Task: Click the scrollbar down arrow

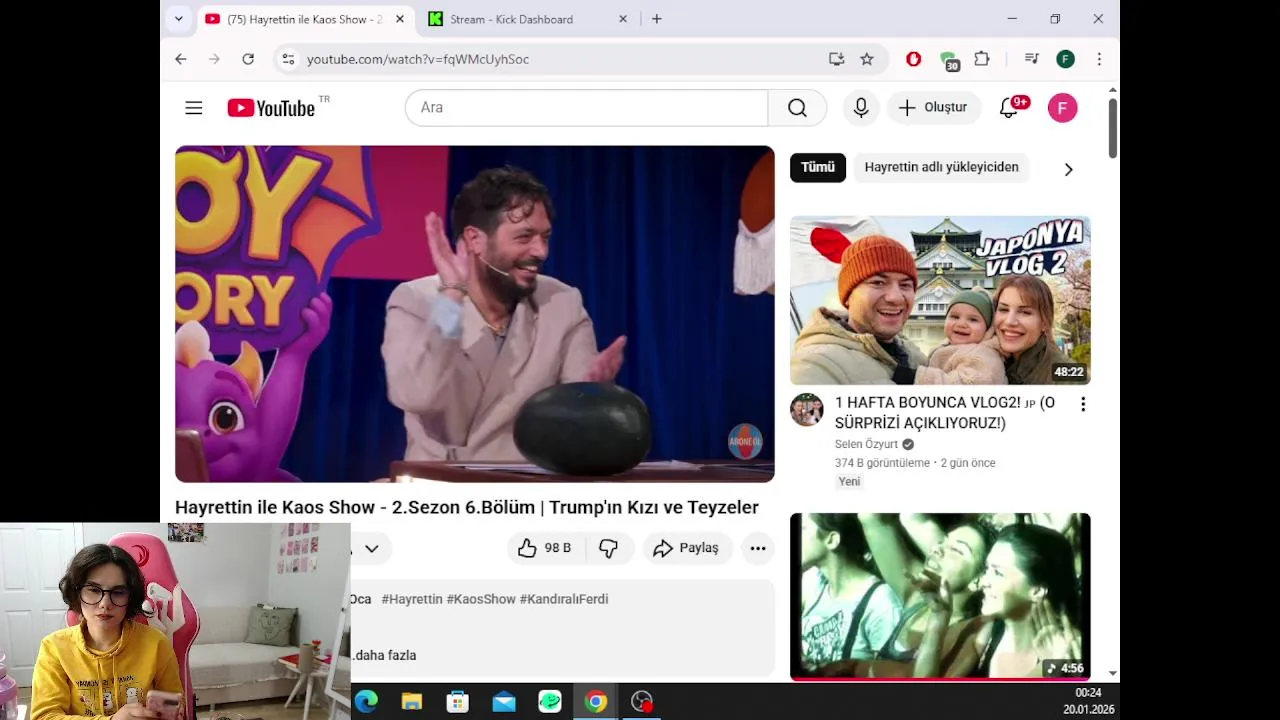Action: [x=1112, y=674]
